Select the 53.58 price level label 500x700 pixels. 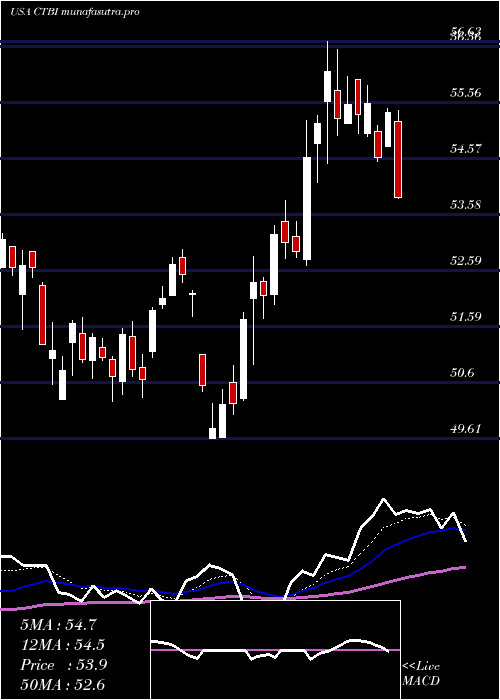point(466,205)
